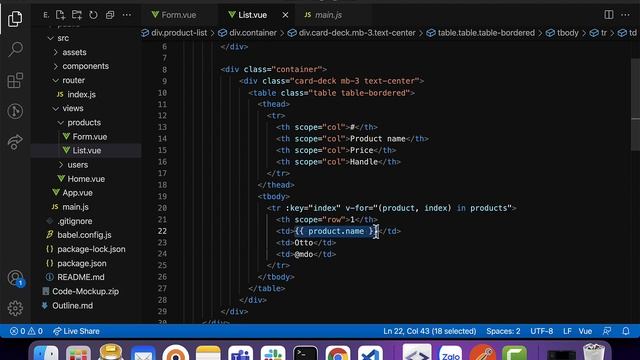This screenshot has height=360, width=640.
Task: Start Live Share from the status bar
Action: 76,331
